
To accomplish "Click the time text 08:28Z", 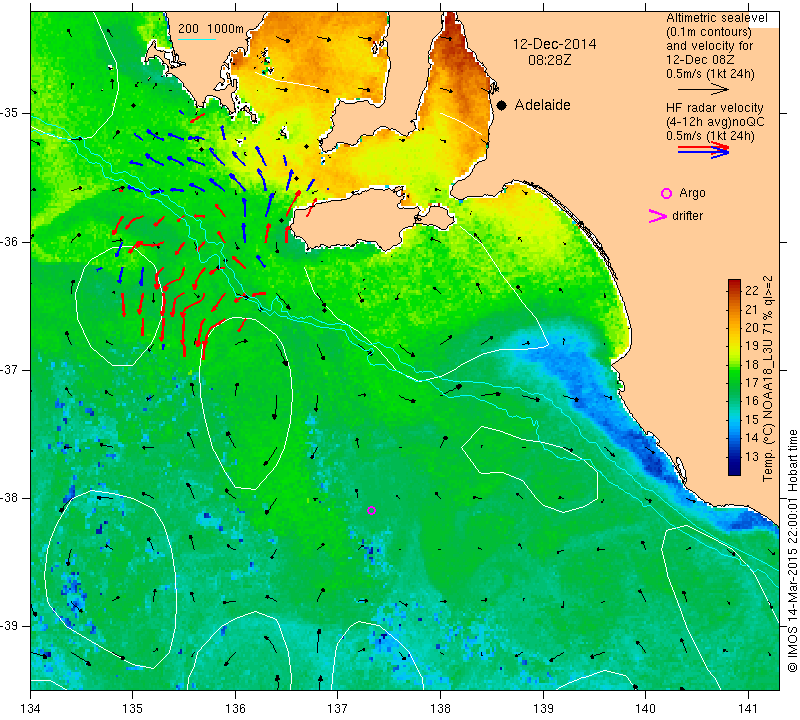I will 549,61.
